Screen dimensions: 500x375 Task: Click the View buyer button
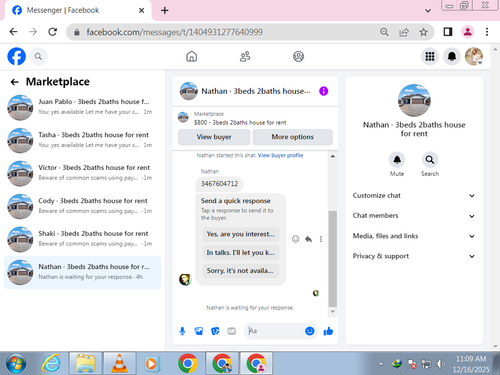[214, 137]
